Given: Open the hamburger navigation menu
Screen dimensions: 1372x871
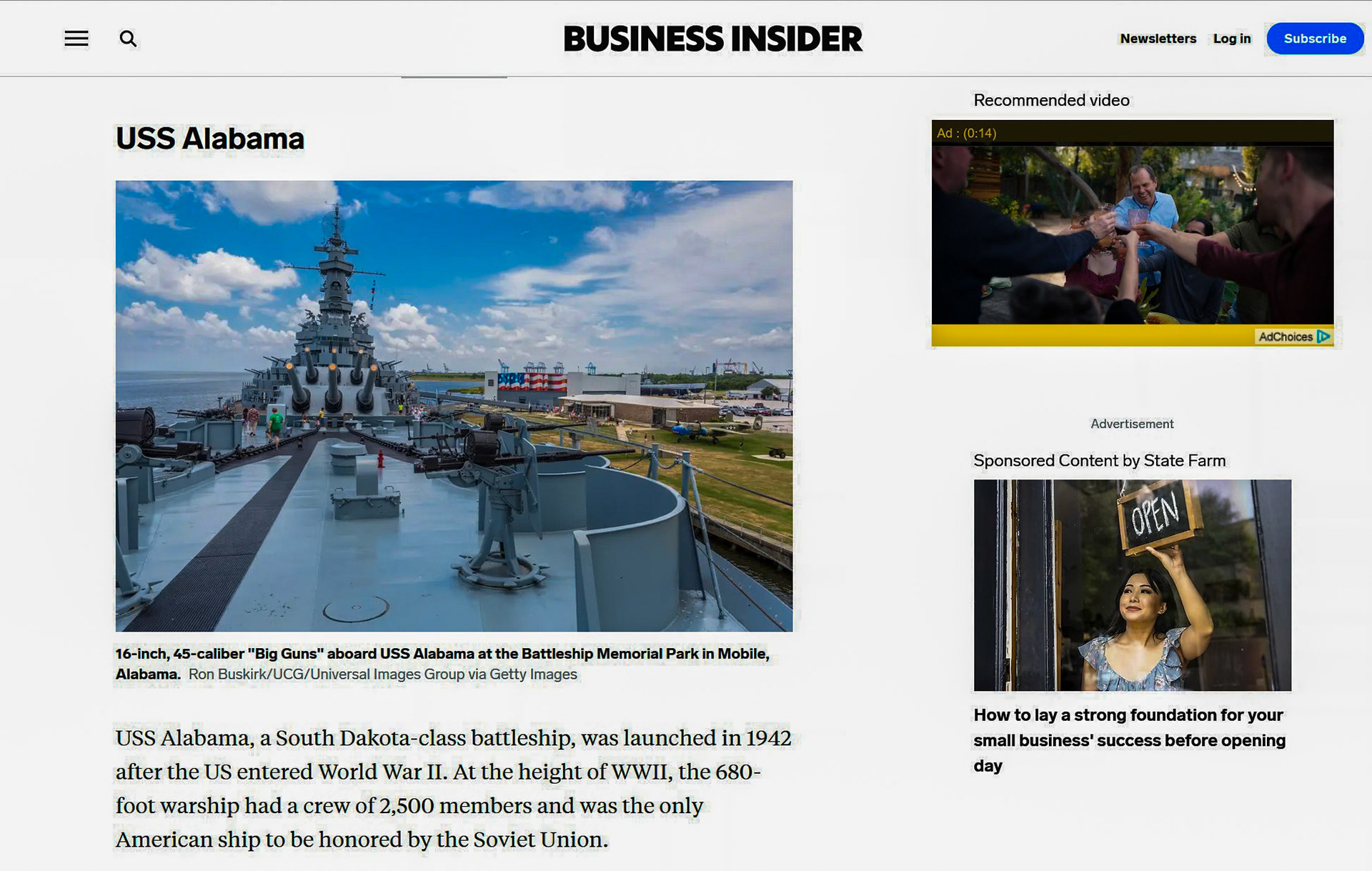Looking at the screenshot, I should click(x=76, y=39).
